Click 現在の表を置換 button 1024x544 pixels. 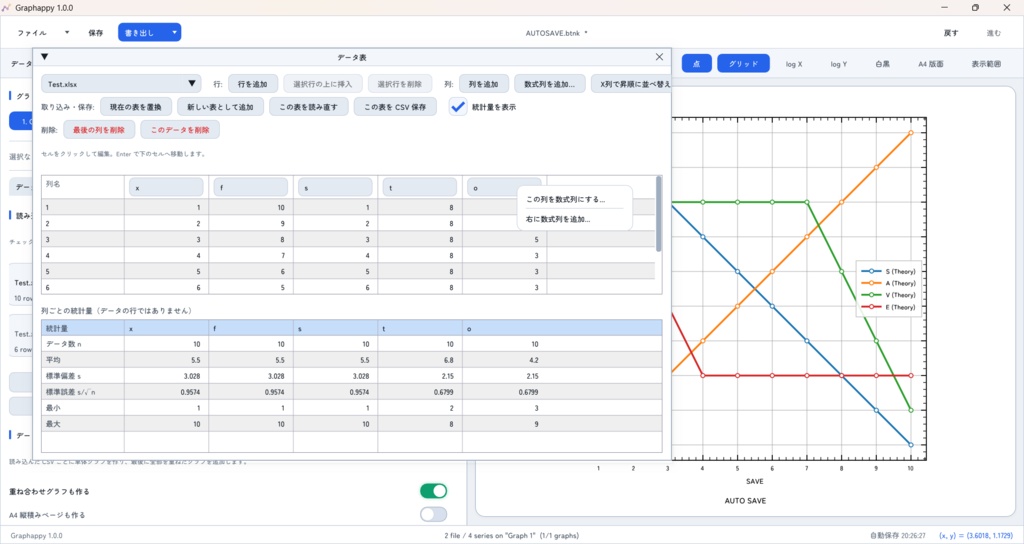click(136, 106)
